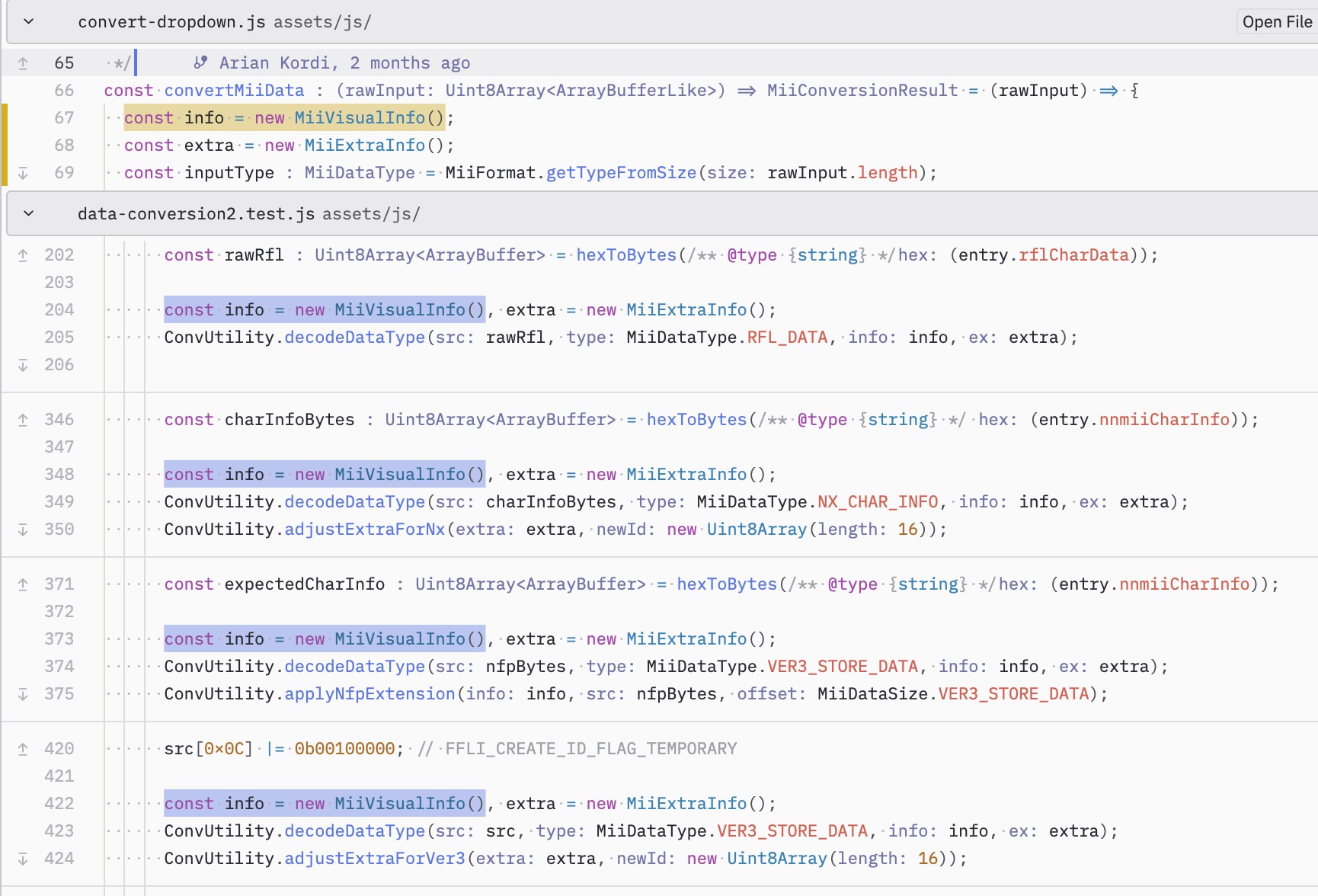Expand context above line 65
1318x896 pixels.
23,63
